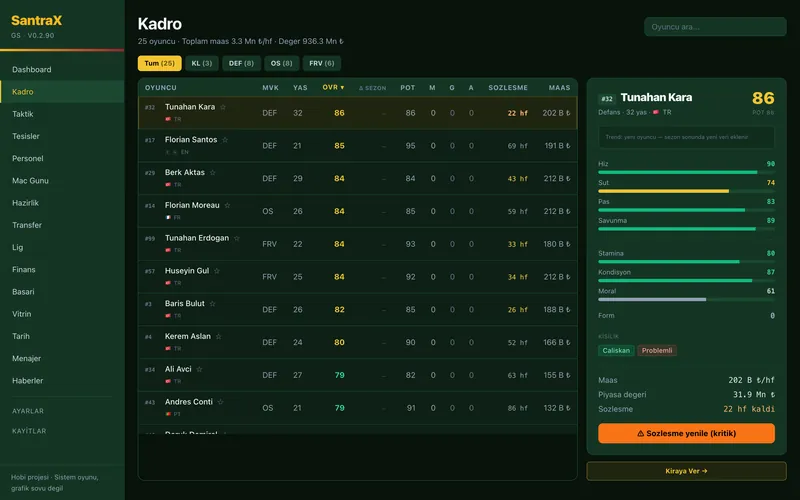The image size is (800, 500).
Task: Click the Moral progress bar
Action: (686, 299)
